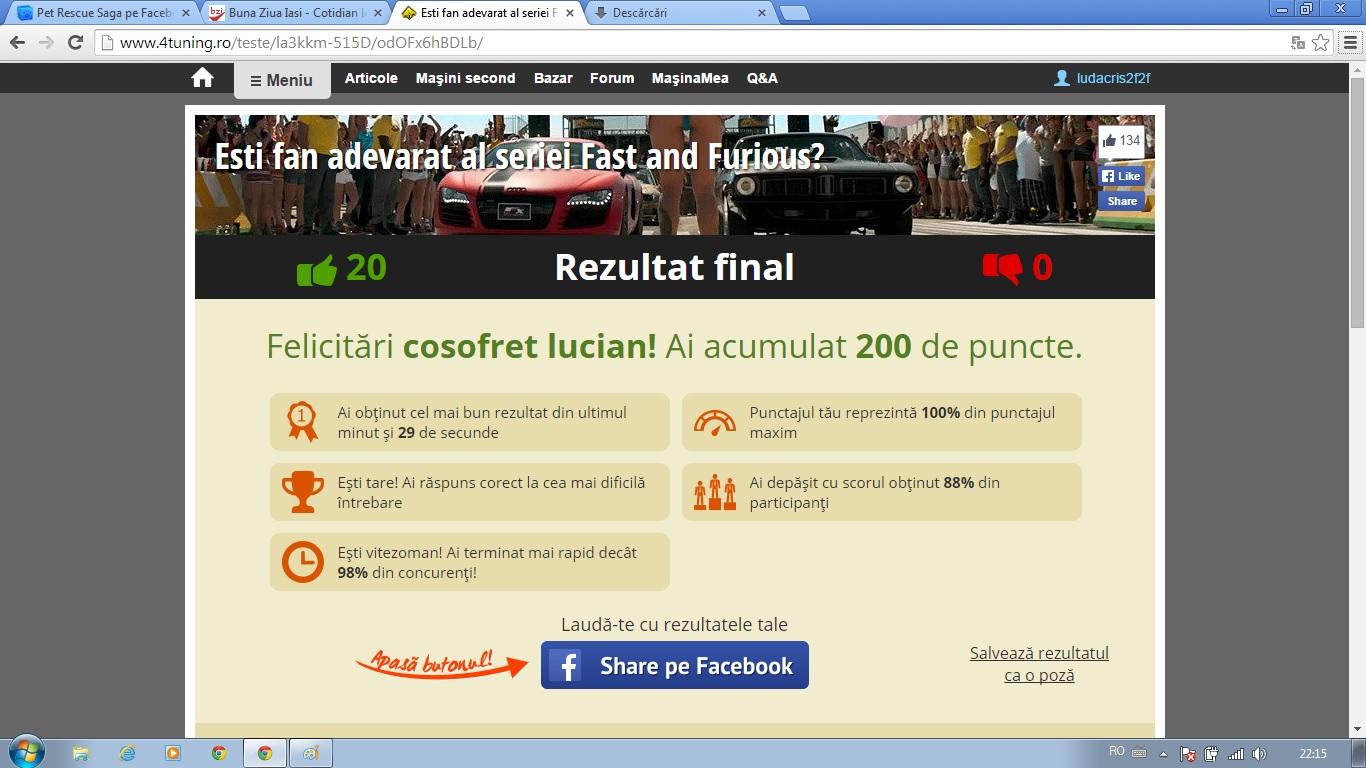
Task: Open the volume speaker tray icon
Action: pyautogui.click(x=1259, y=753)
